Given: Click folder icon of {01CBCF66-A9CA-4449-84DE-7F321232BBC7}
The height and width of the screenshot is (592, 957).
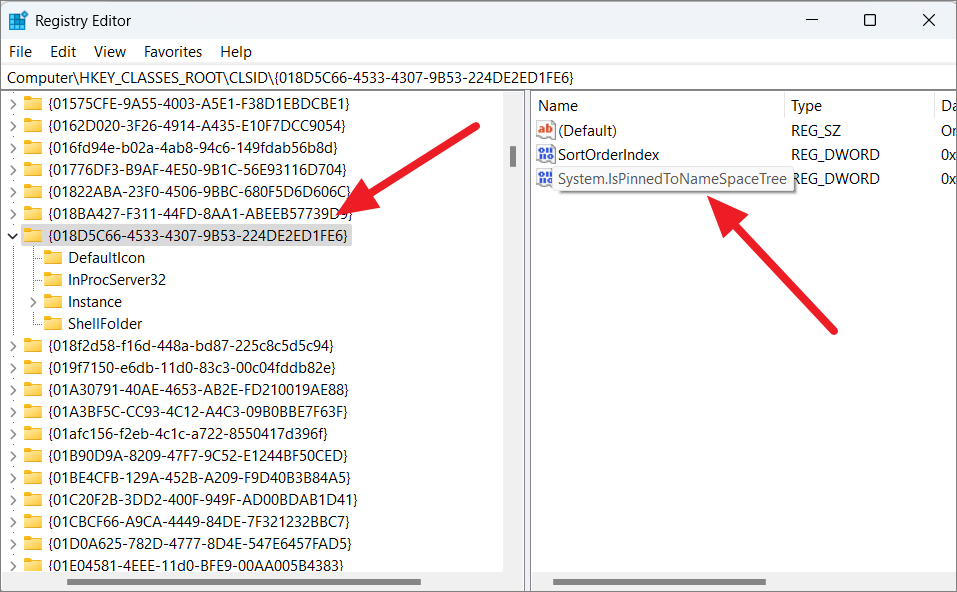Looking at the screenshot, I should point(32,521).
